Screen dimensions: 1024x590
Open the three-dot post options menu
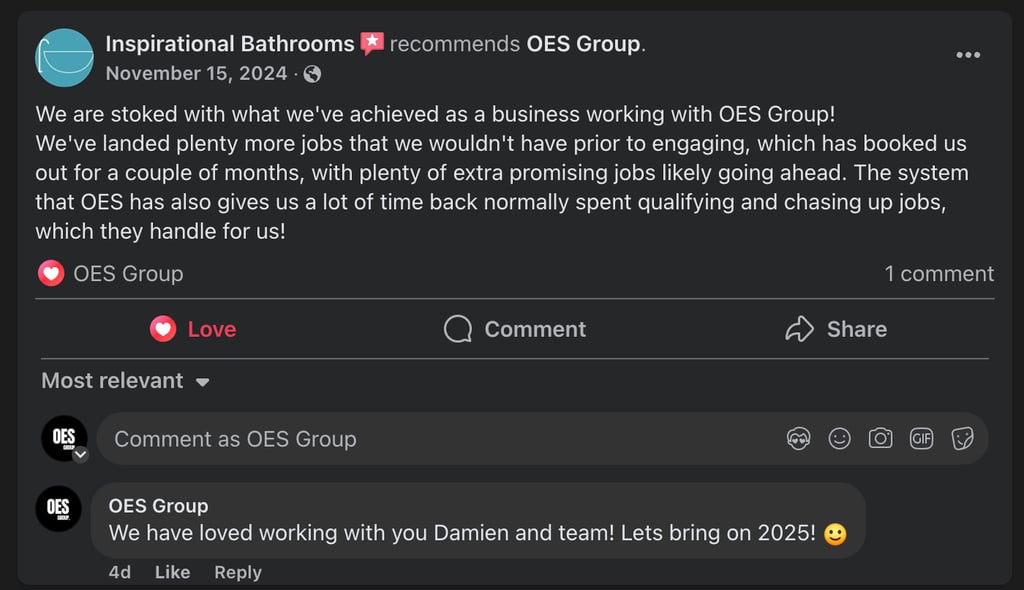tap(968, 55)
